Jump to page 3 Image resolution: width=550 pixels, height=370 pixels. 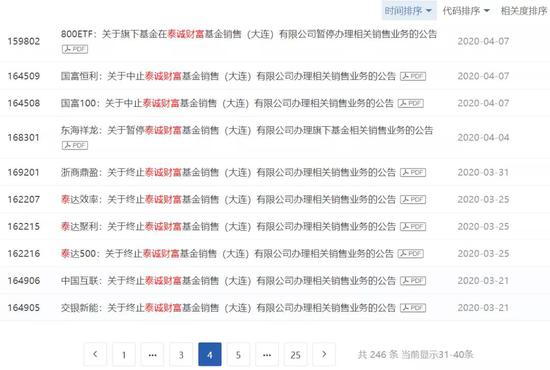pyautogui.click(x=181, y=354)
